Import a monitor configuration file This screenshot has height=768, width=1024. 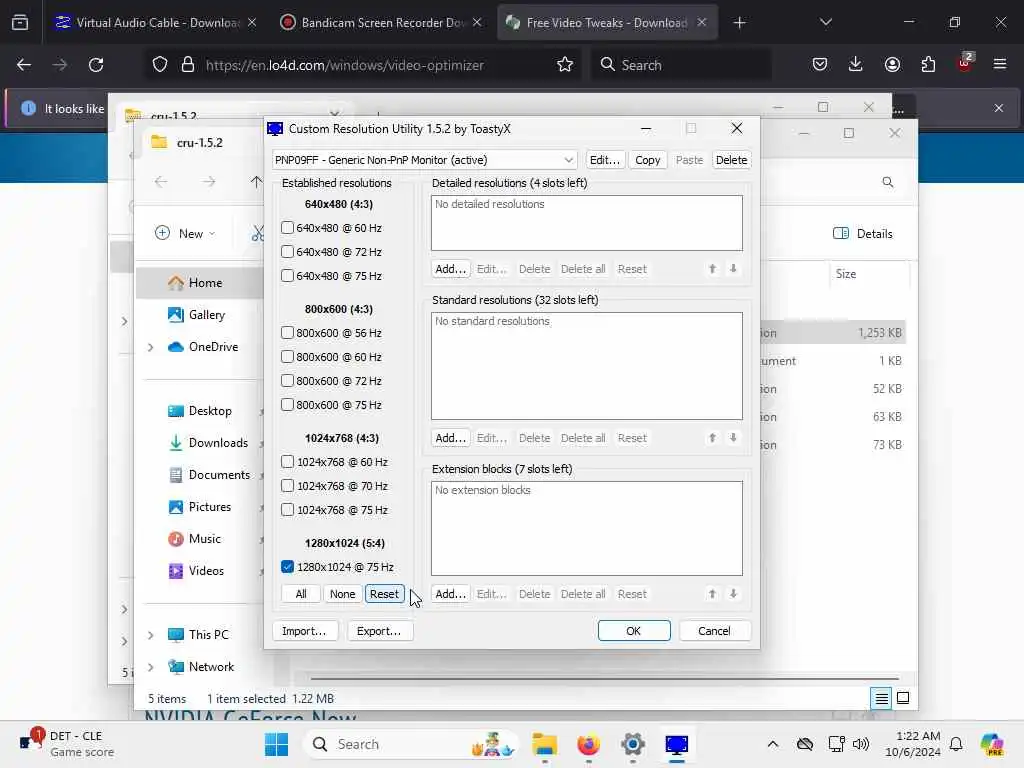(304, 632)
